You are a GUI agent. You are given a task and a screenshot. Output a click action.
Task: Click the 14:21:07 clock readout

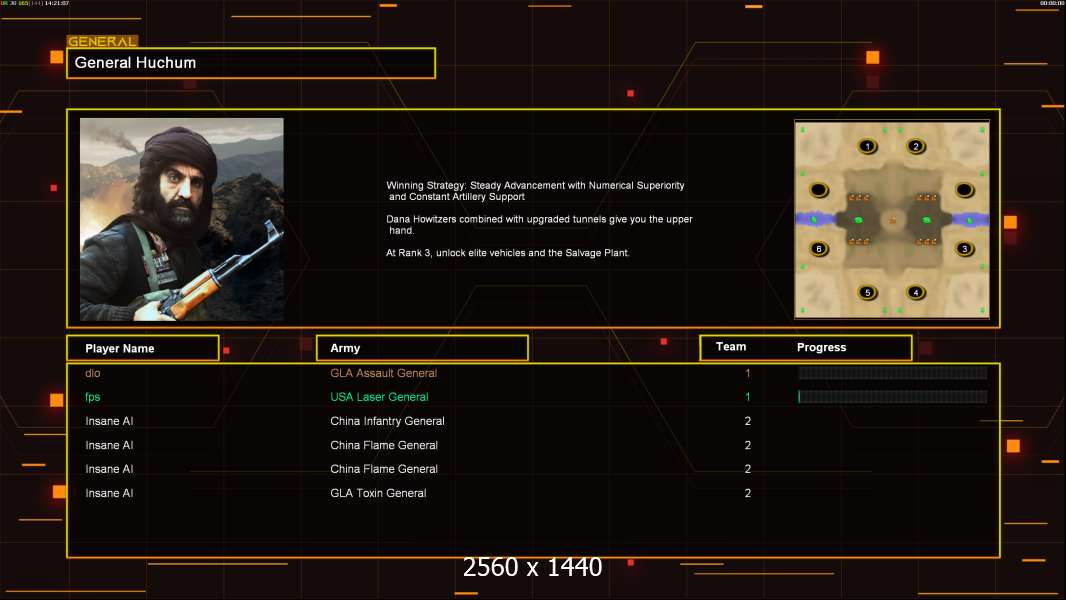coord(56,3)
